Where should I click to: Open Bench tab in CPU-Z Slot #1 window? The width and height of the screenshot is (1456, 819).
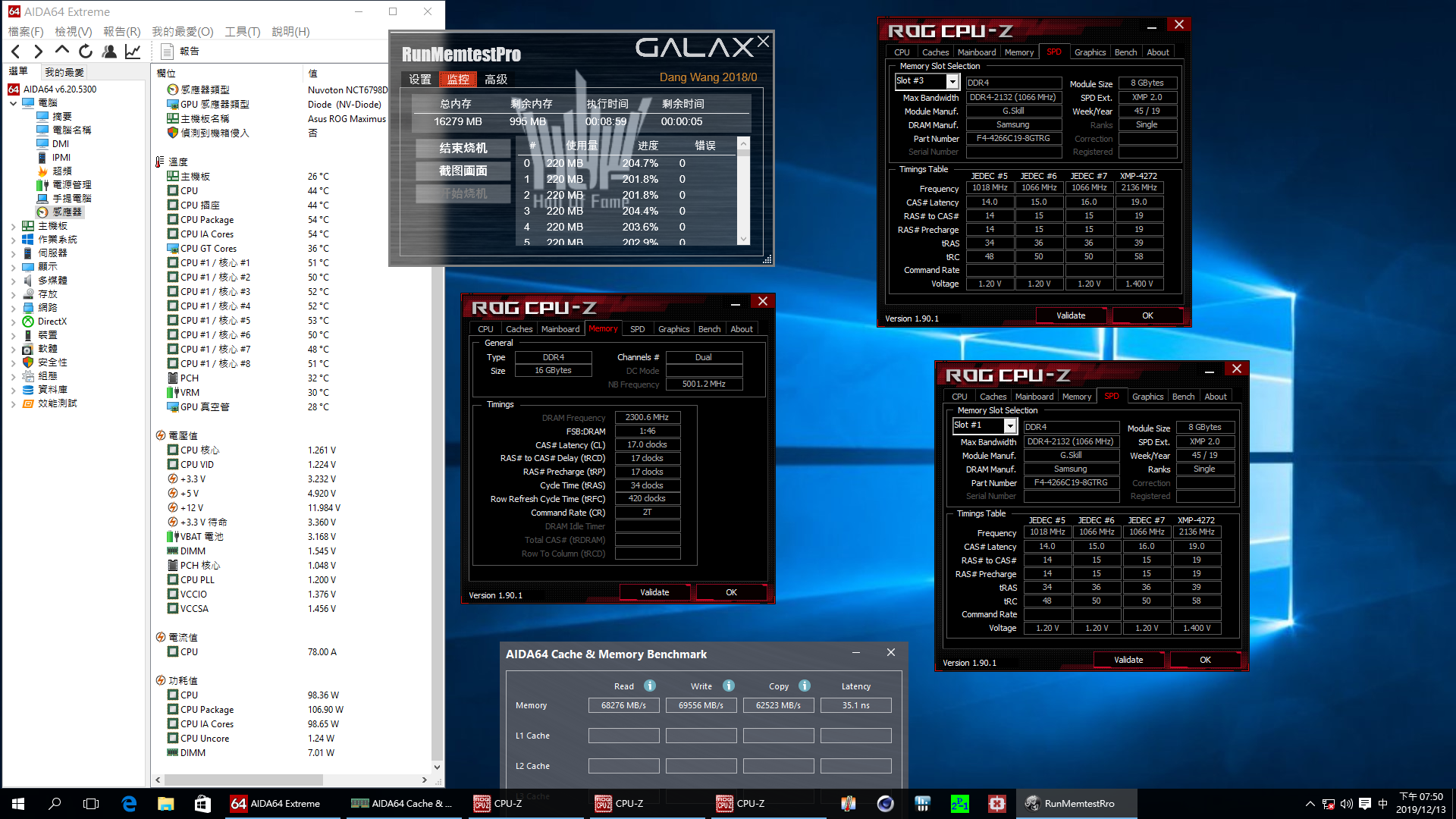pos(1183,397)
